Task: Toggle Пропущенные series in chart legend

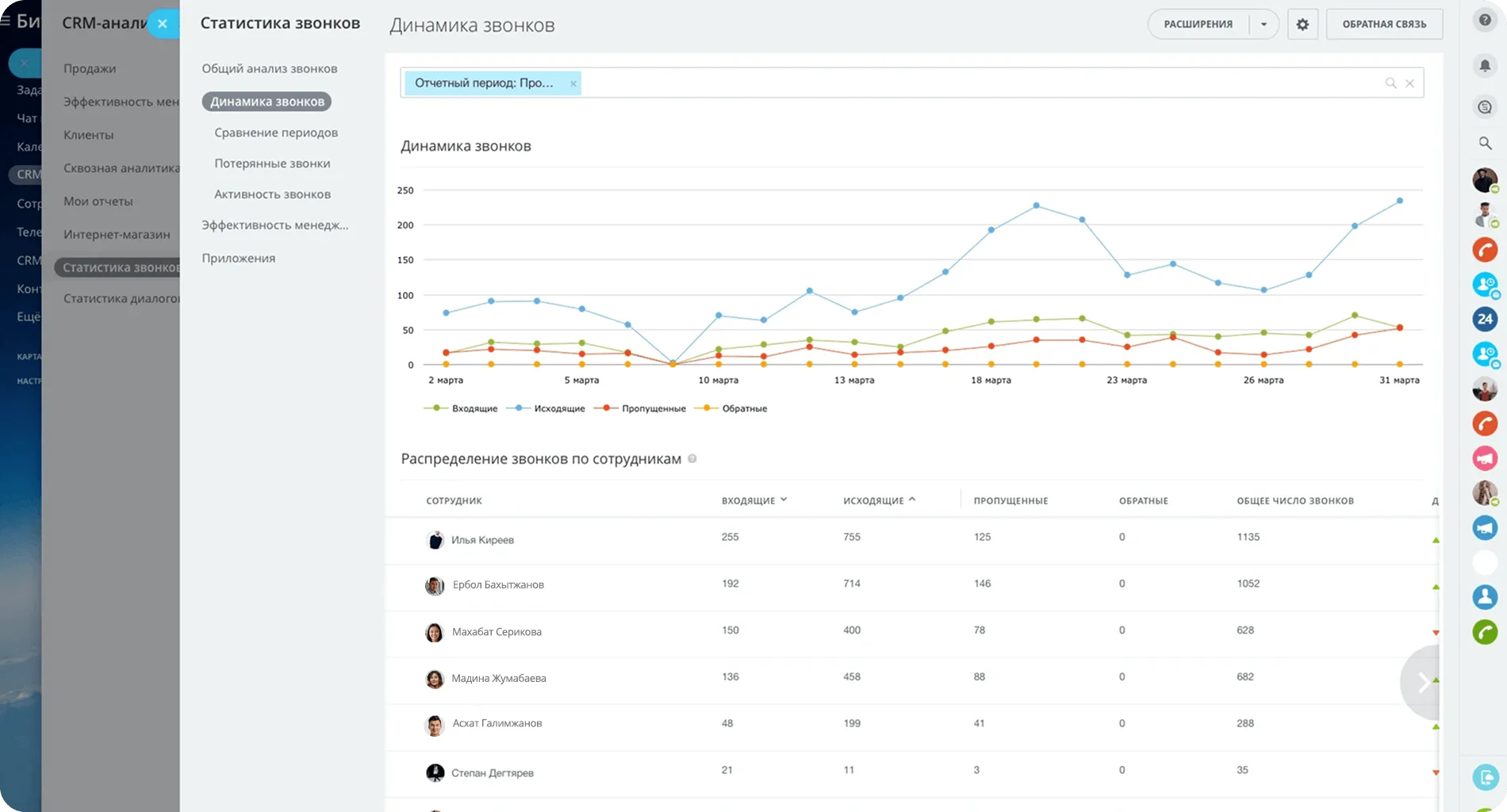Action: pyautogui.click(x=639, y=408)
